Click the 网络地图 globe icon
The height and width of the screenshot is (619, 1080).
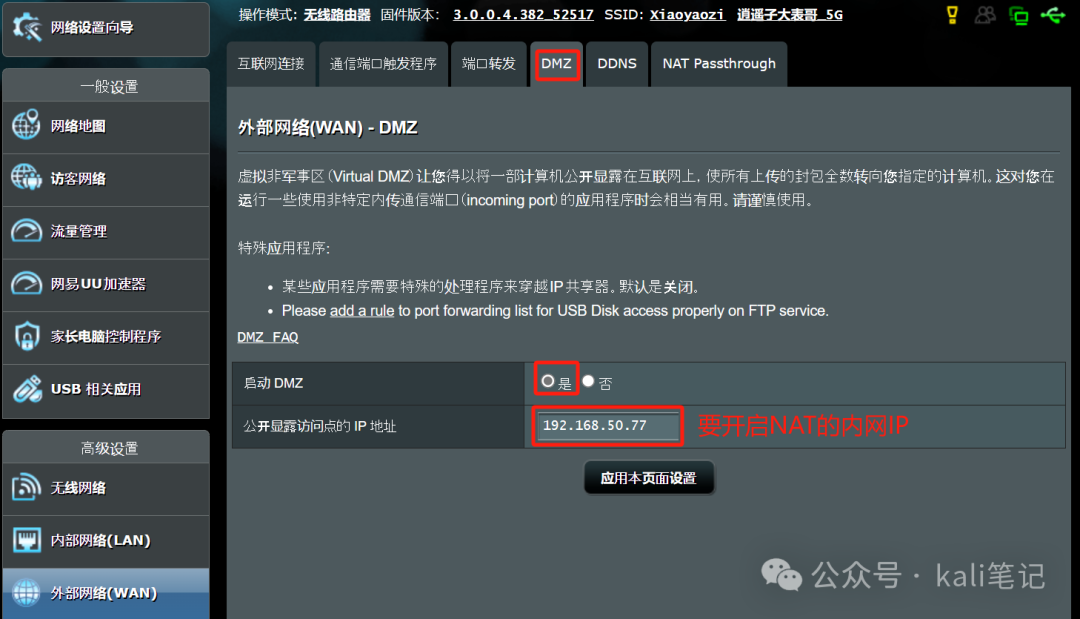point(26,125)
